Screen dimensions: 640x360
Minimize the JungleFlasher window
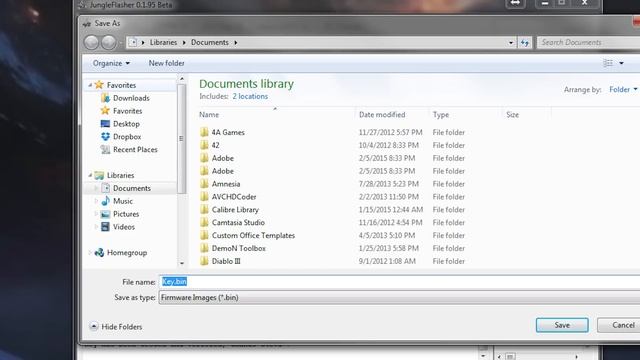545,3
